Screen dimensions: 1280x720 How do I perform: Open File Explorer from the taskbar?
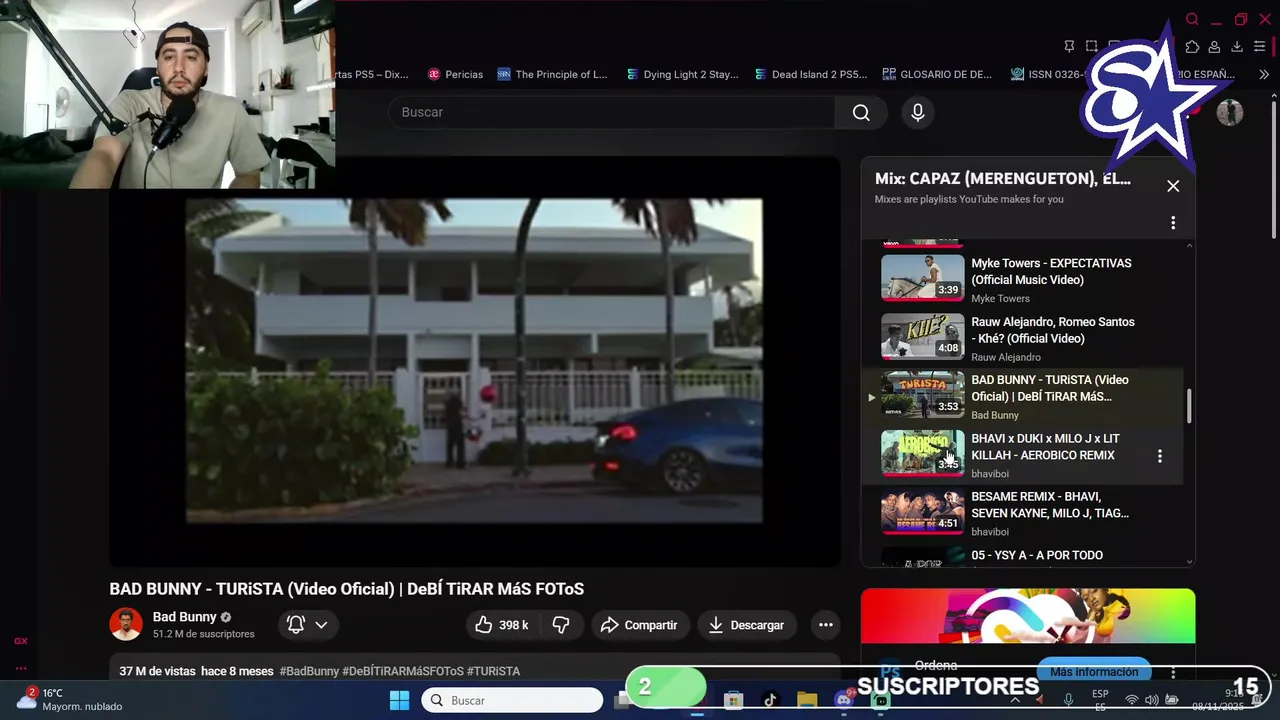click(807, 700)
